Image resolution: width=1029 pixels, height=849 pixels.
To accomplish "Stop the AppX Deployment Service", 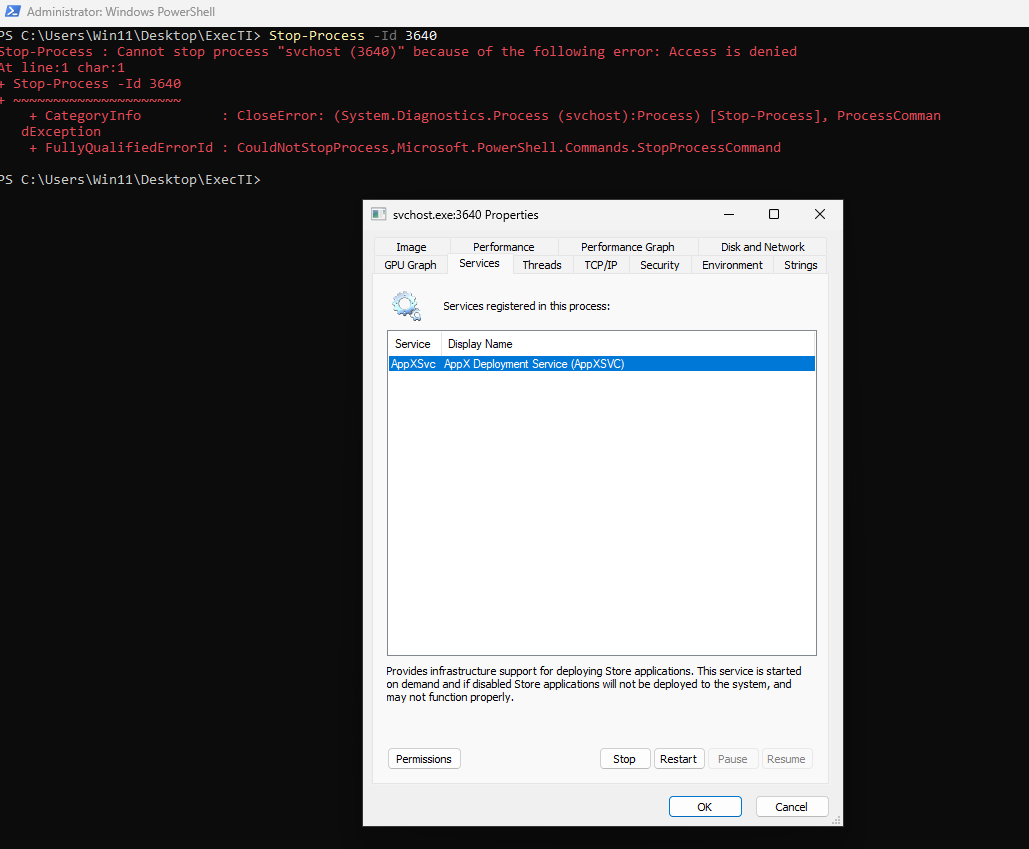I will 624,759.
